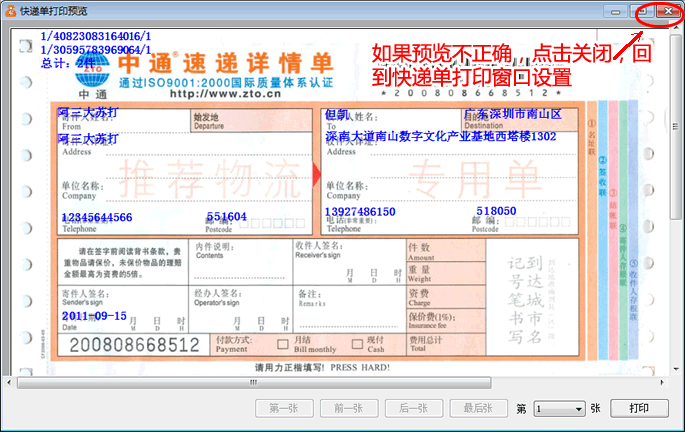This screenshot has width=685, height=432.
Task: Click the 最后张 last page button
Action: [x=478, y=408]
